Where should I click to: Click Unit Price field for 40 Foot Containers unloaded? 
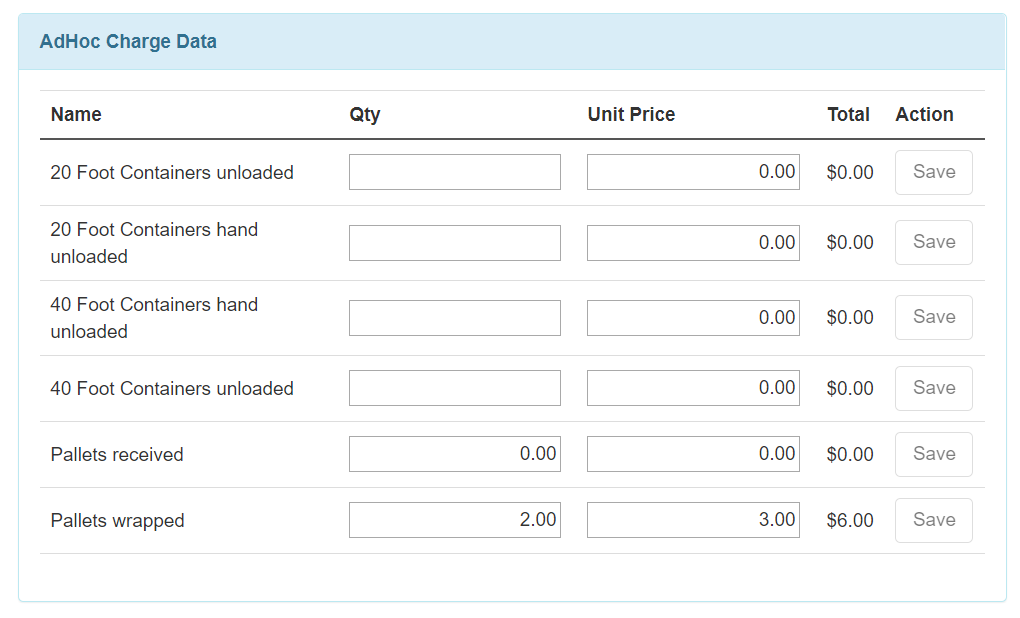(692, 387)
